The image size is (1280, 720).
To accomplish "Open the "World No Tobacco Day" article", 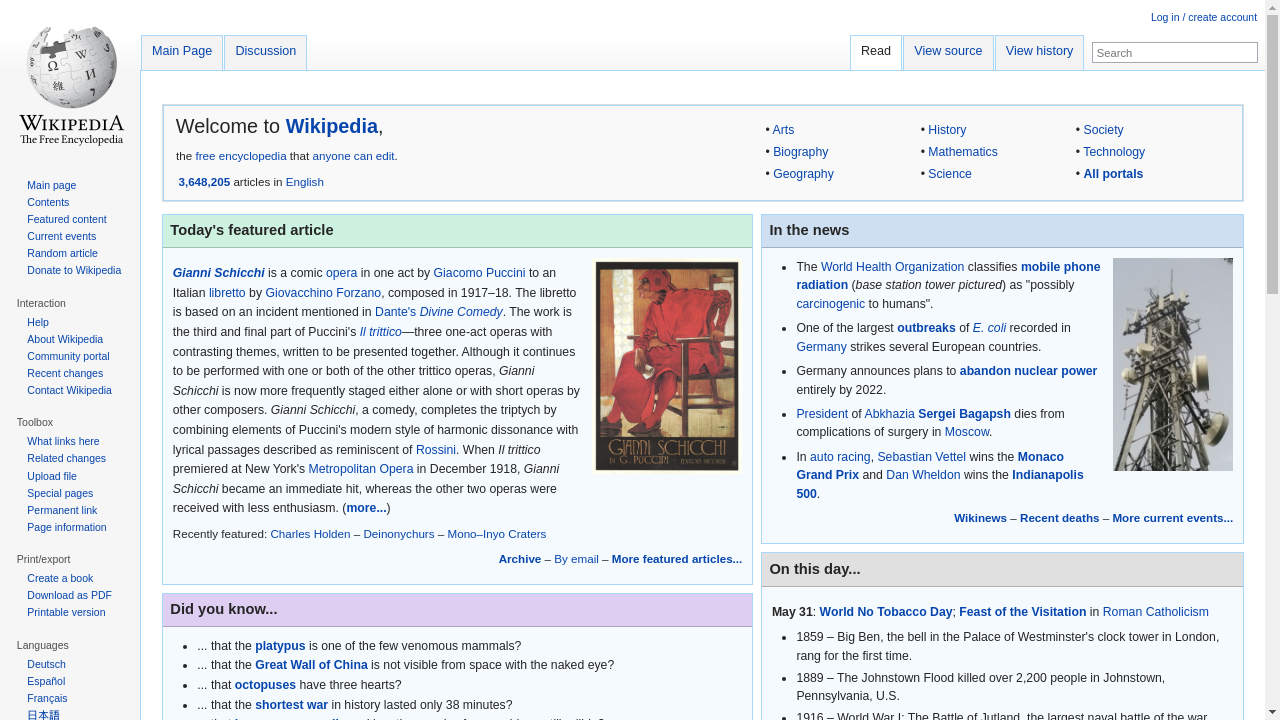I will click(886, 611).
